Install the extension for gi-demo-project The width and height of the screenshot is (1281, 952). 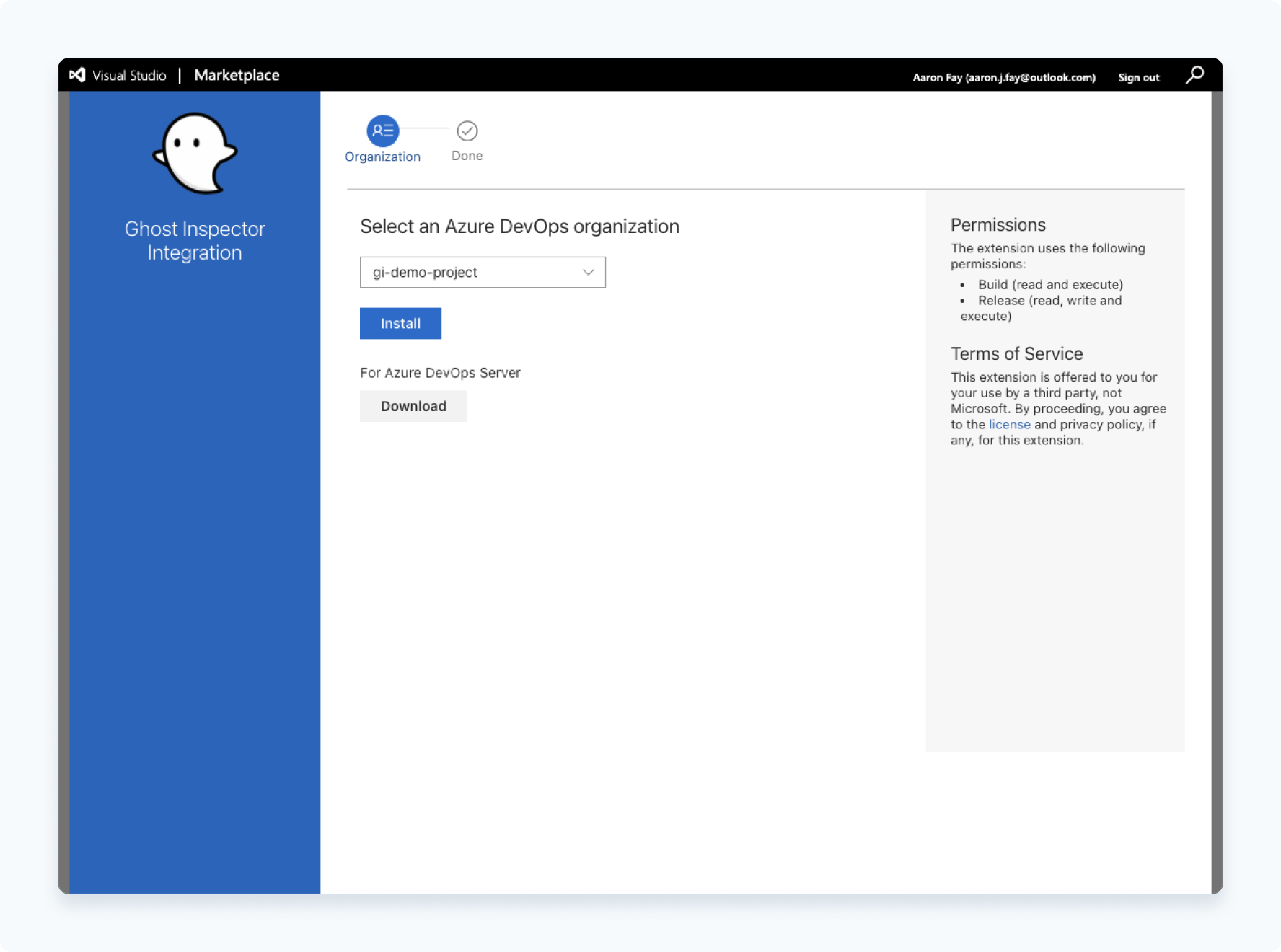click(400, 323)
